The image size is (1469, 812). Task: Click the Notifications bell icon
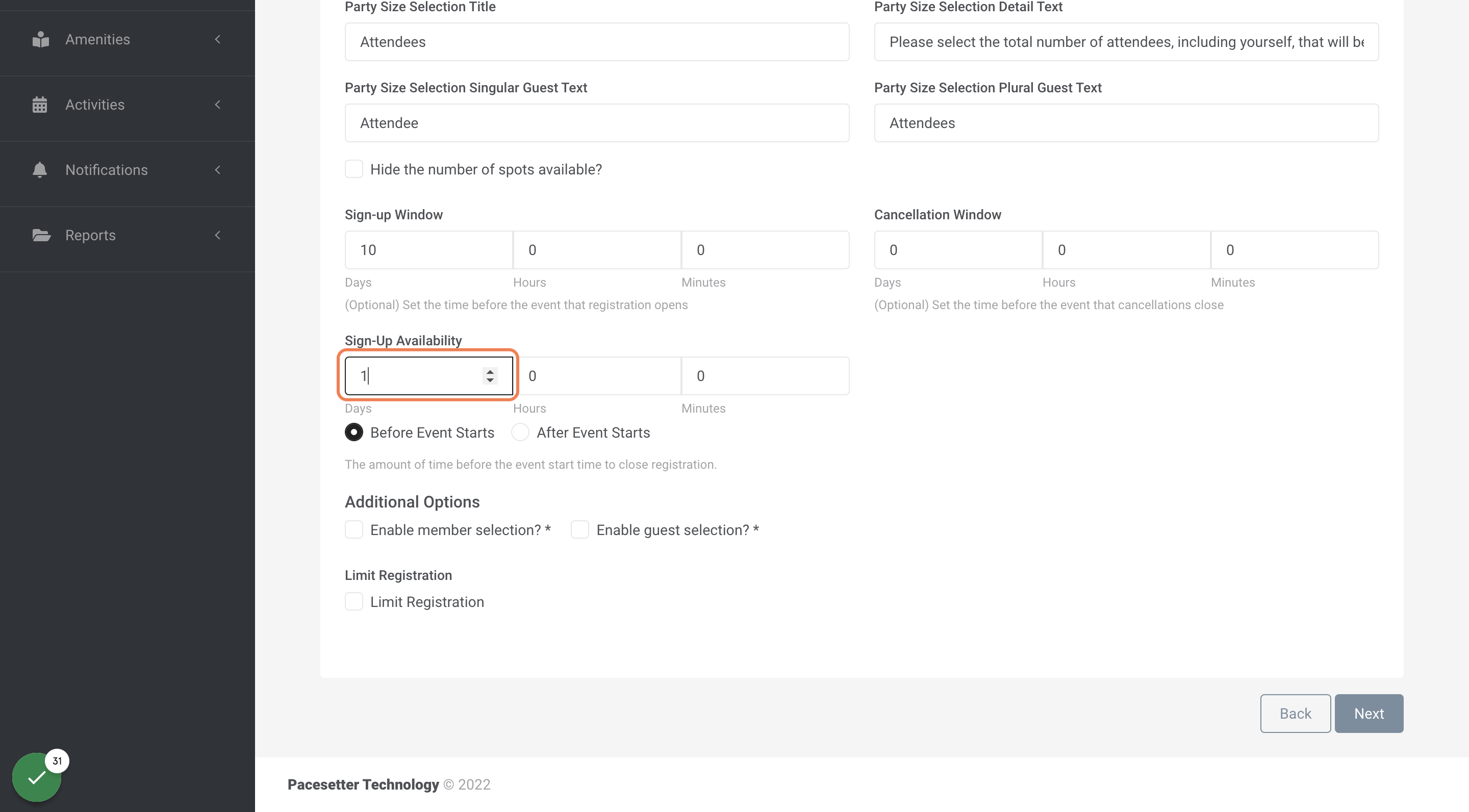40,170
